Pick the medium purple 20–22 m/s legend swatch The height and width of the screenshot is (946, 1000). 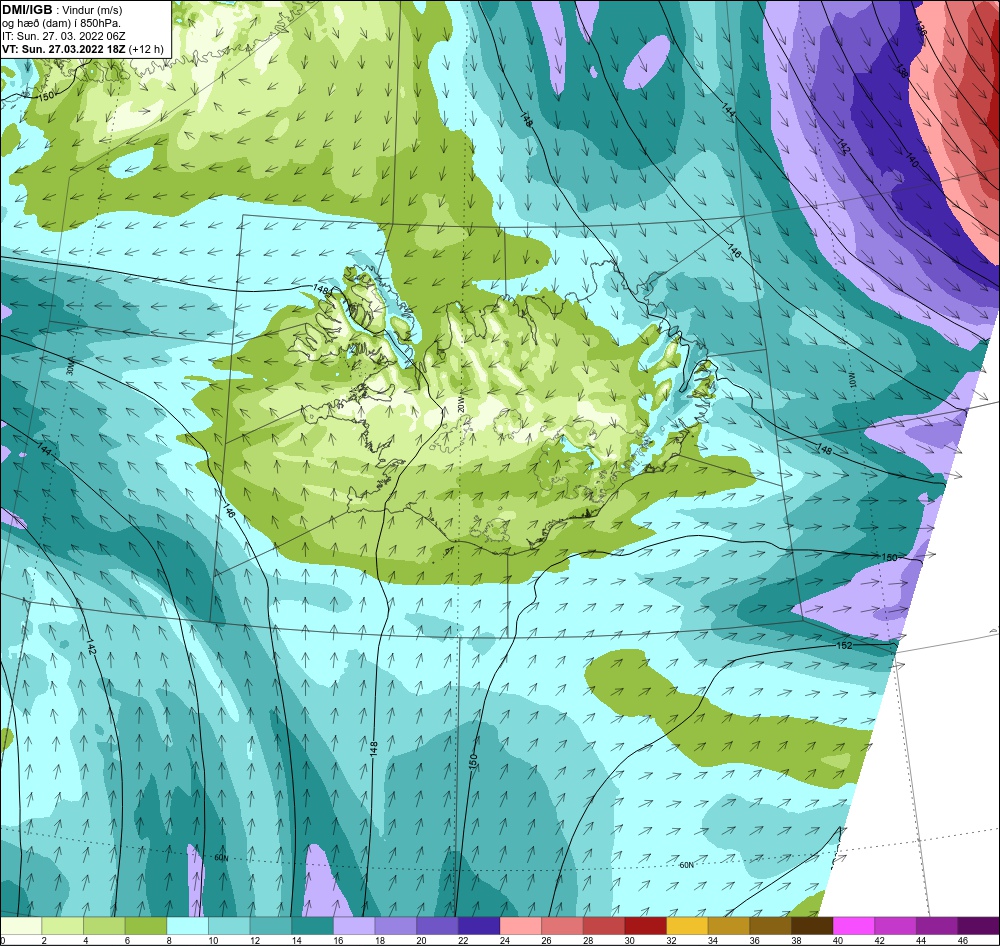[x=438, y=926]
